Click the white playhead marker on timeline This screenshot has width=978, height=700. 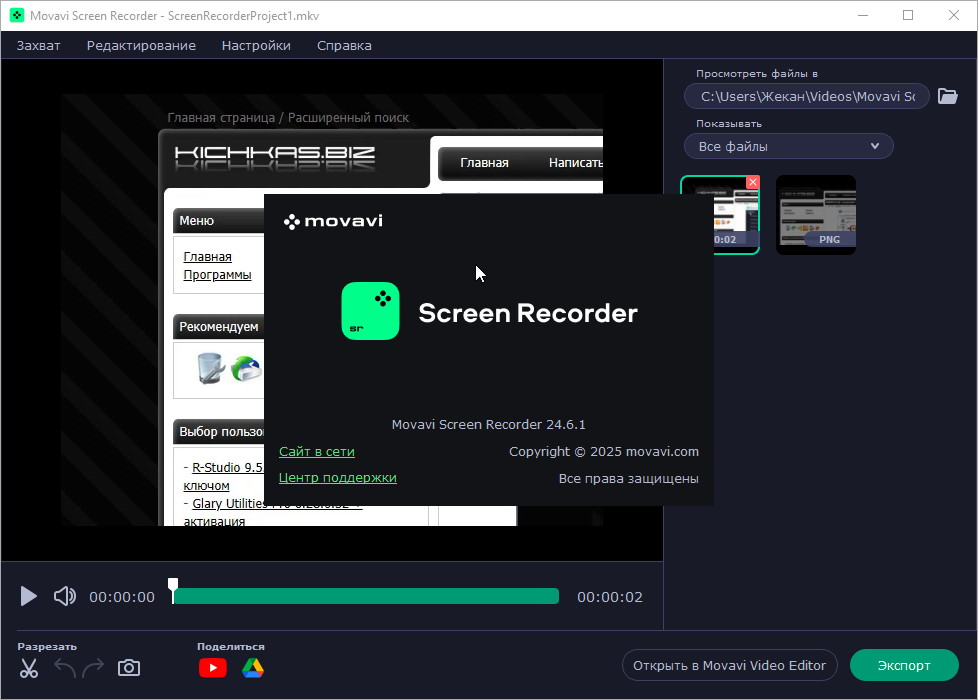tap(173, 589)
